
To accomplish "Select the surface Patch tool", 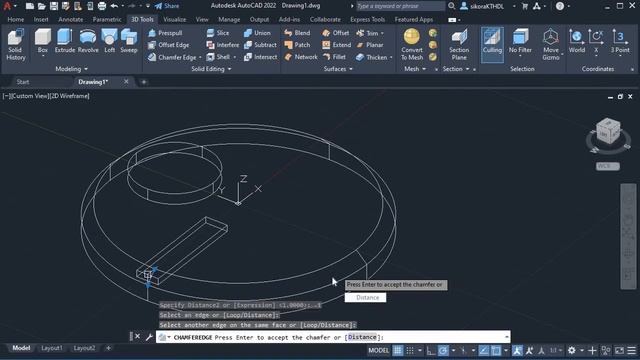I will 297,45.
